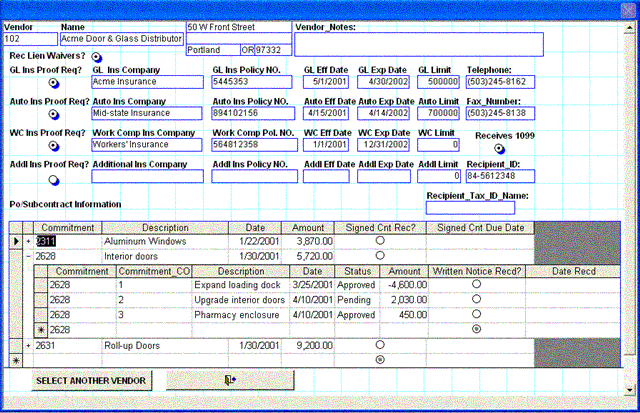Screen dimensions: 640x413
Task: Toggle Addl Ins Proof Req option
Action: pos(54,178)
